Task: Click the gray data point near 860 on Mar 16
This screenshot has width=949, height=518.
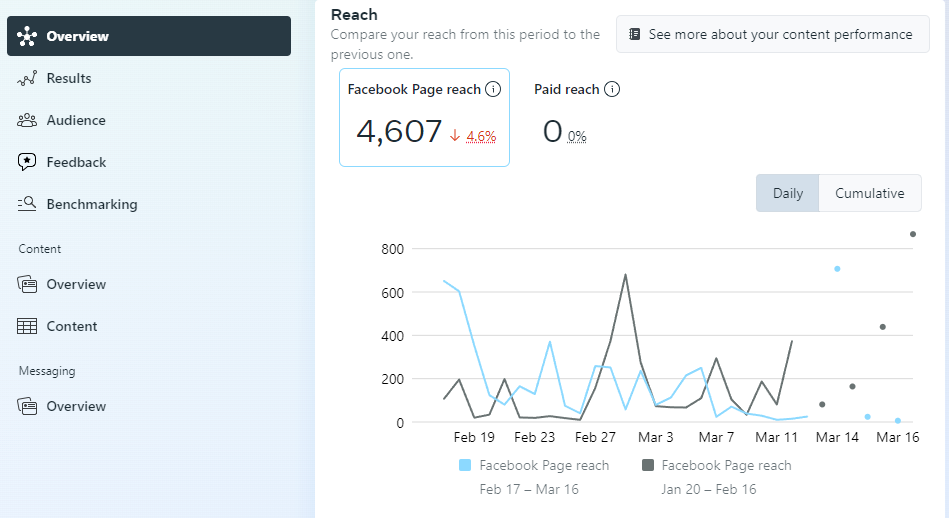Action: [913, 234]
